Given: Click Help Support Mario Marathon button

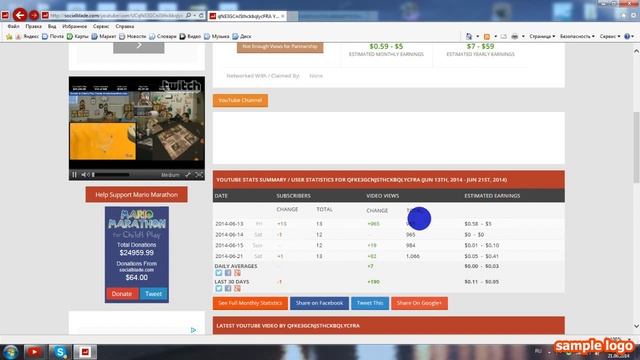Looking at the screenshot, I should click(x=136, y=195).
